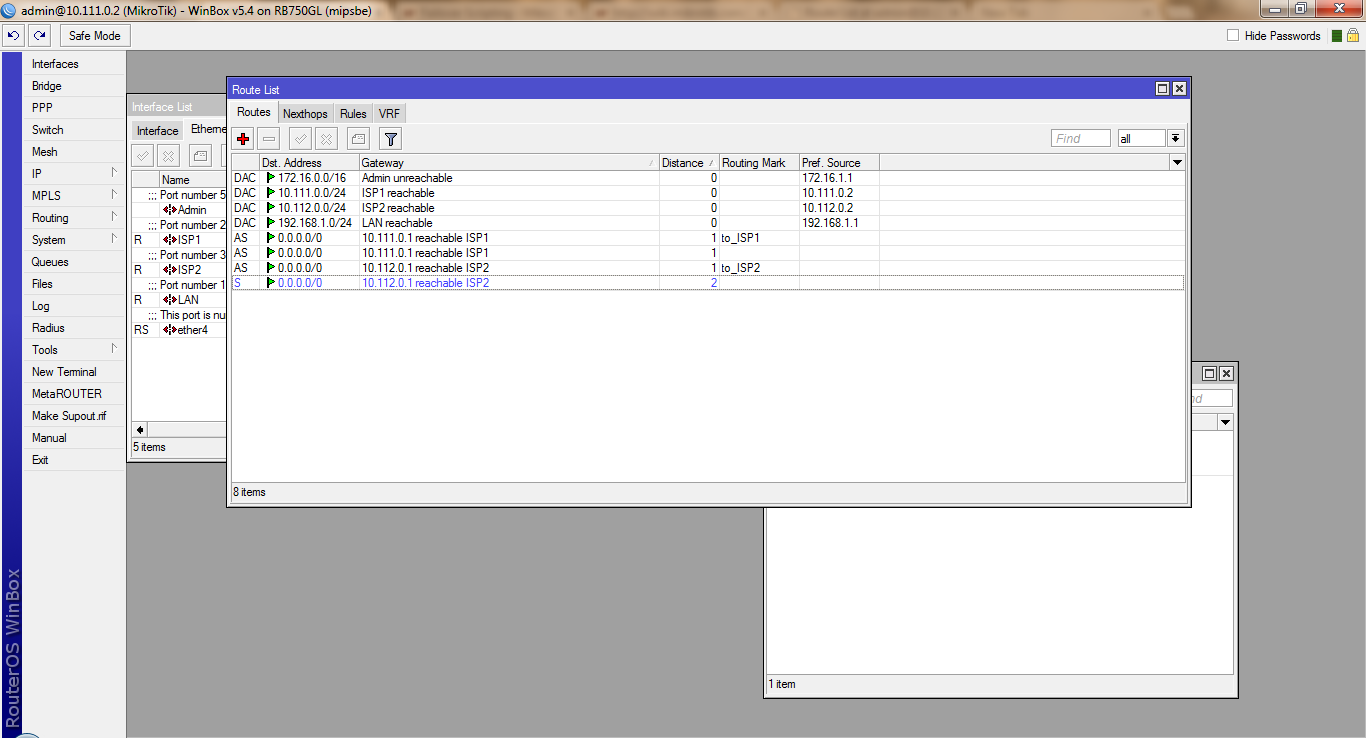Disable the route using the Route List cross
1366x738 pixels.
click(327, 139)
